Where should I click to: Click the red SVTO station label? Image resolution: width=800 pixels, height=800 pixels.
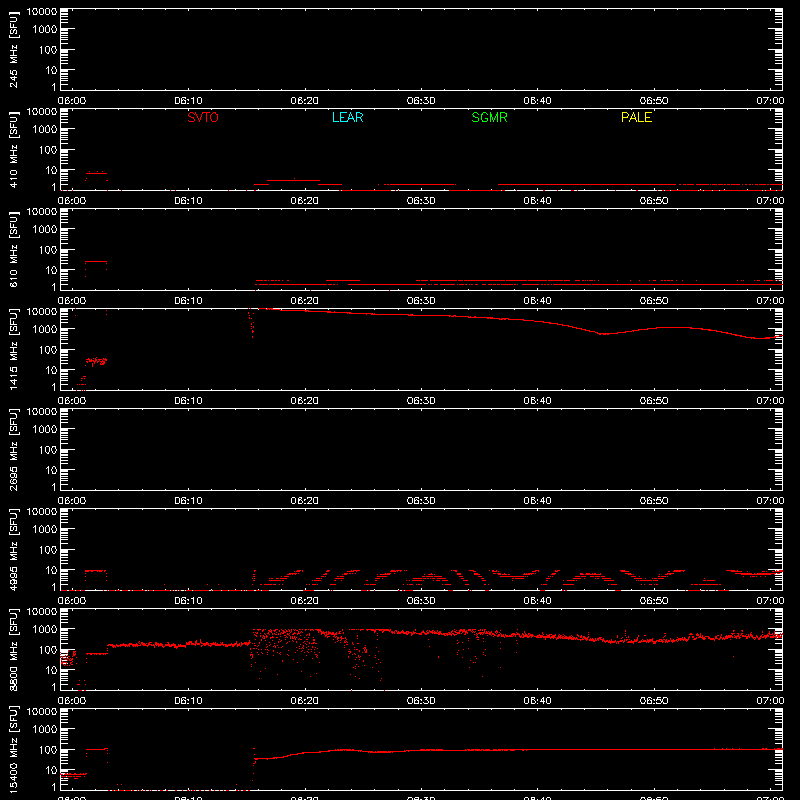[203, 117]
